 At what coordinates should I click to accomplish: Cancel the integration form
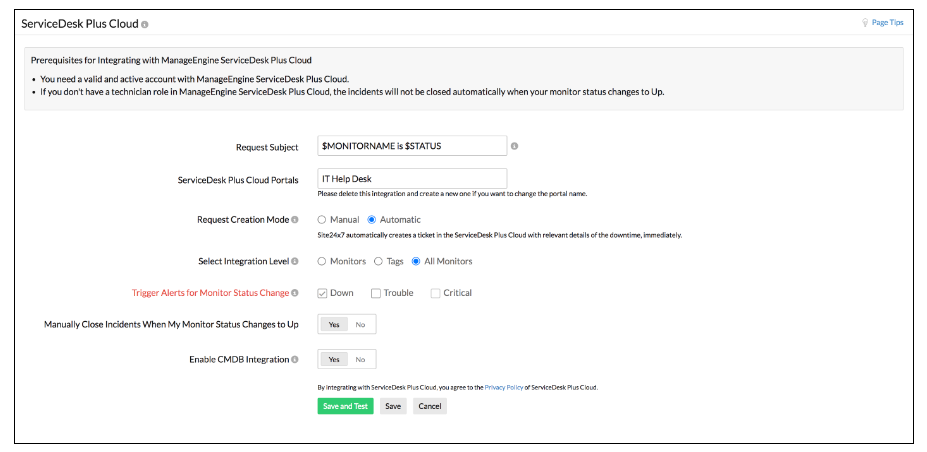point(430,407)
